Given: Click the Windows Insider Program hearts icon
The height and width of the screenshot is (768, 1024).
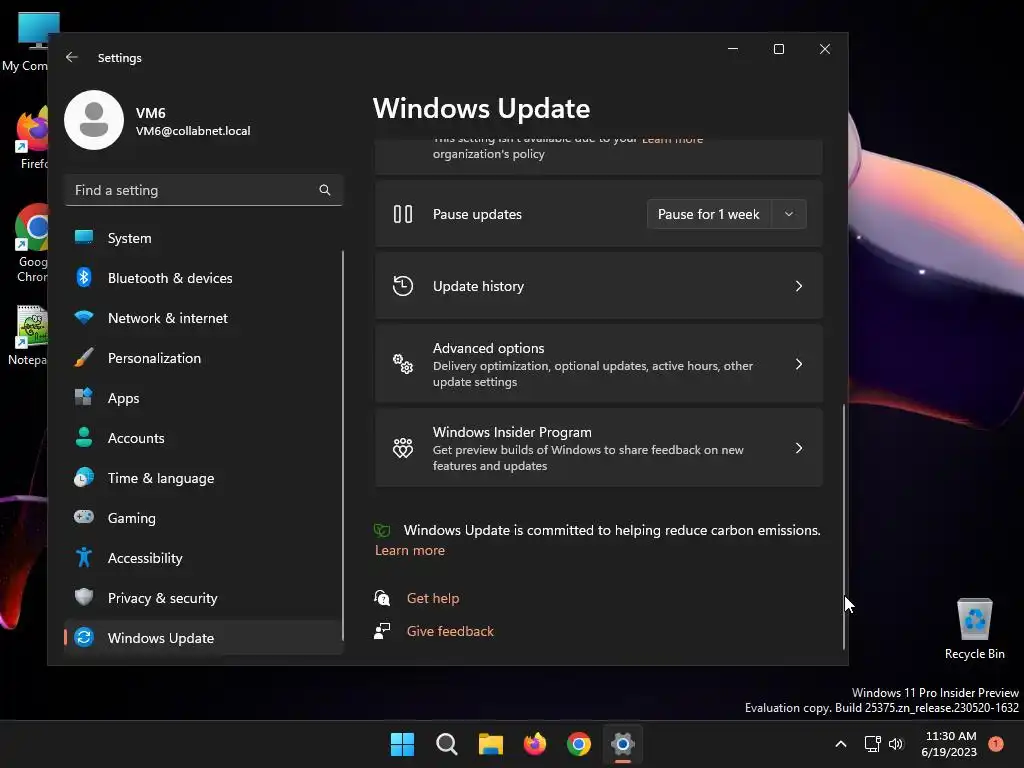Looking at the screenshot, I should 403,448.
